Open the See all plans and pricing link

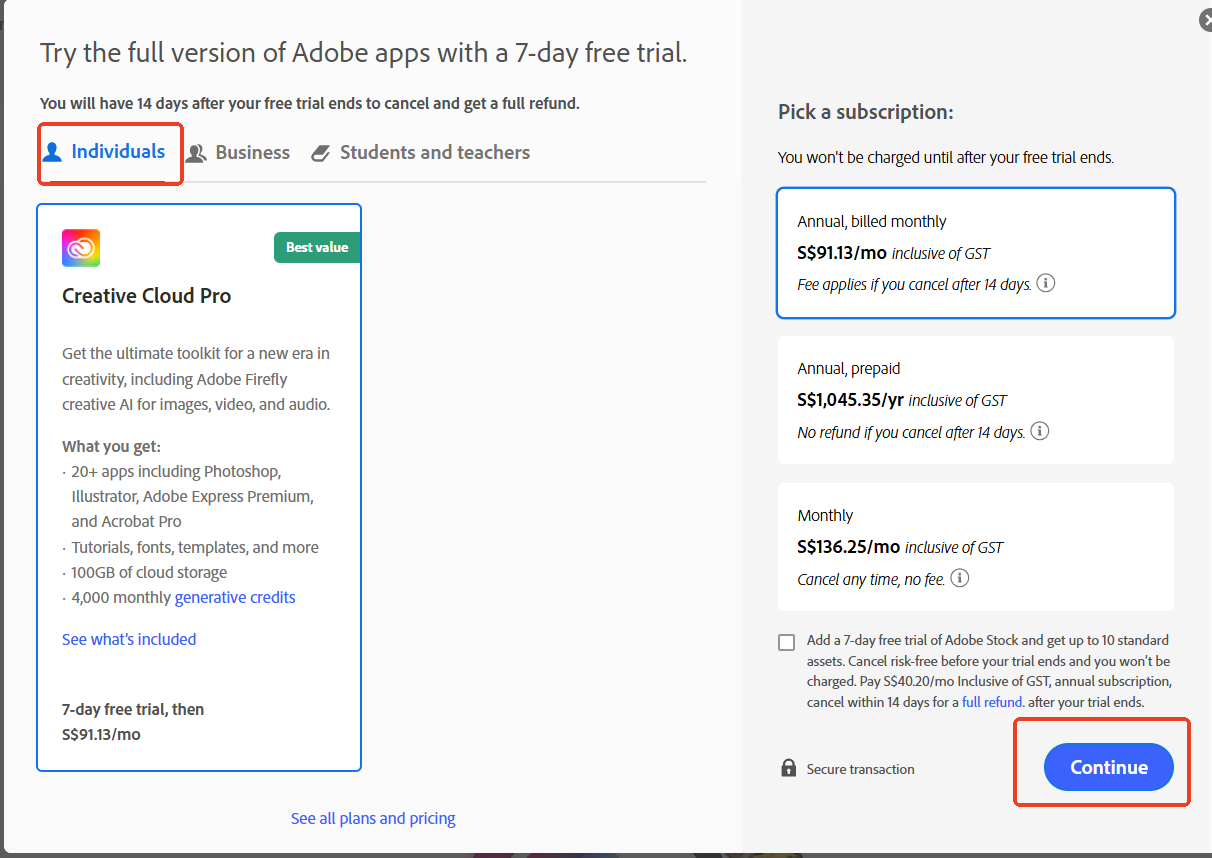[x=373, y=818]
